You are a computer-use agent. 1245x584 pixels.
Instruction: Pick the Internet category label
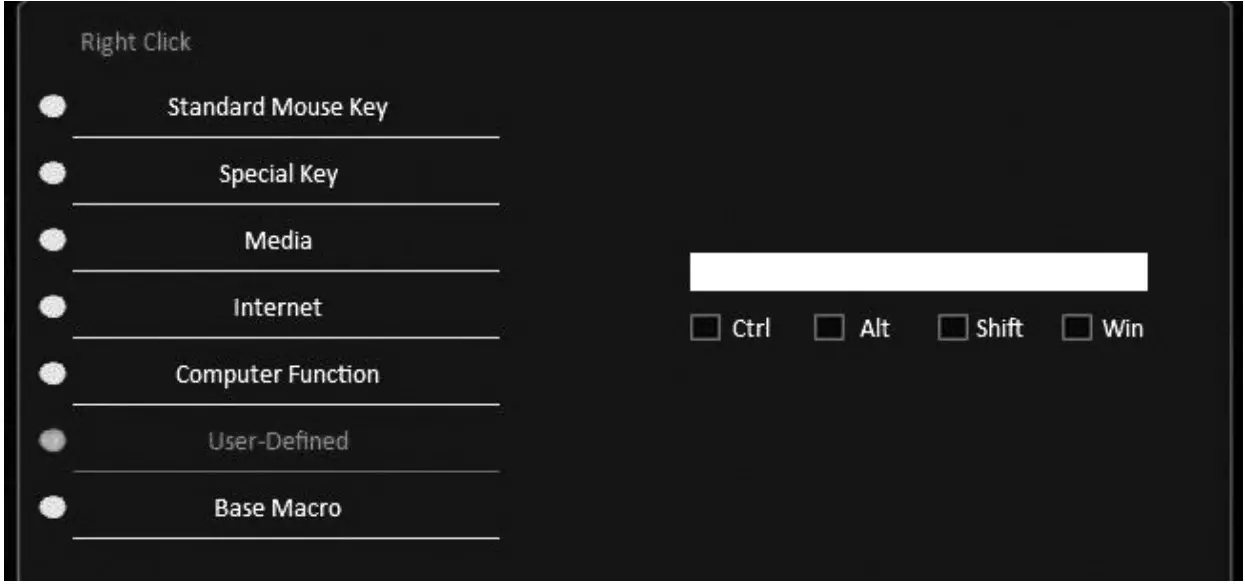tap(278, 307)
